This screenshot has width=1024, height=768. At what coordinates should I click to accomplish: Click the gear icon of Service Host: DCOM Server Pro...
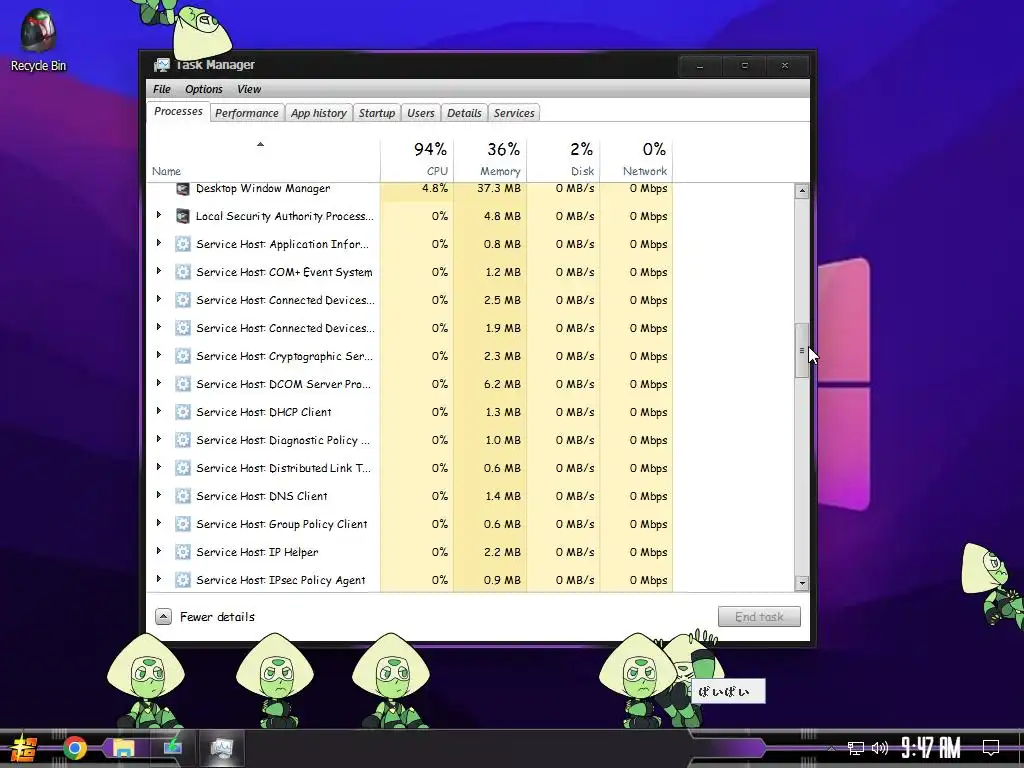tap(183, 384)
